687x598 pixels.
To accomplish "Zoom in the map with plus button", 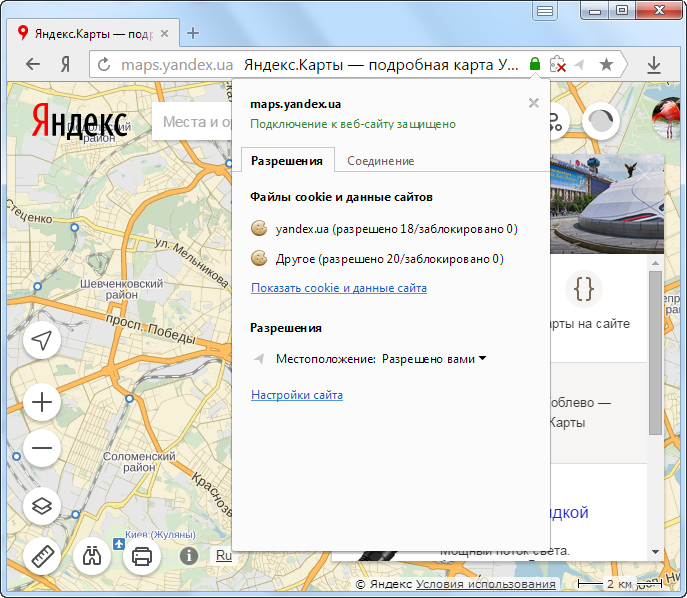I will coord(42,402).
